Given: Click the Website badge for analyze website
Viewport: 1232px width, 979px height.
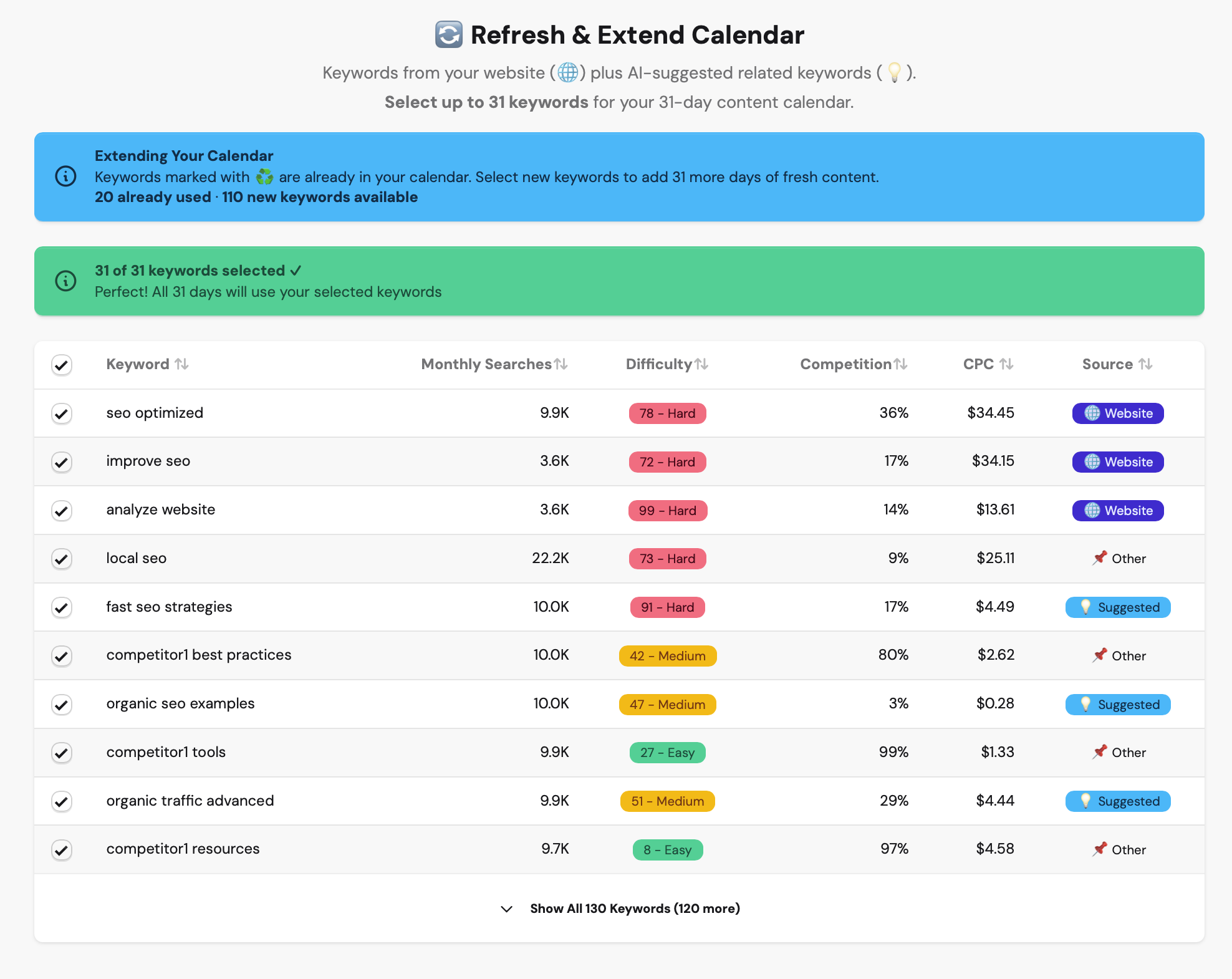Looking at the screenshot, I should [1117, 510].
